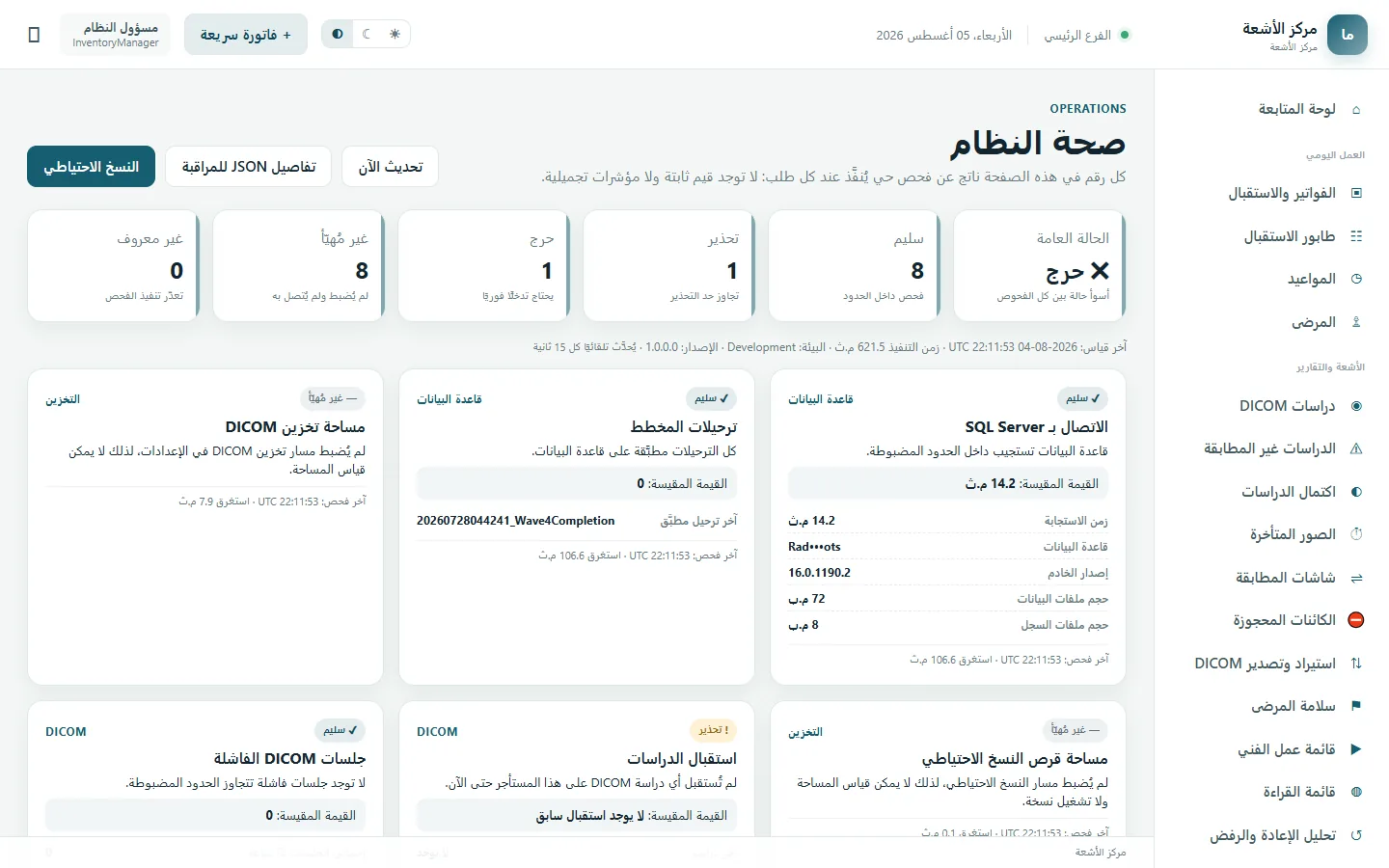Click the red الكائنات المحجوزة no-entry icon
This screenshot has width=1389, height=868.
(x=1356, y=620)
